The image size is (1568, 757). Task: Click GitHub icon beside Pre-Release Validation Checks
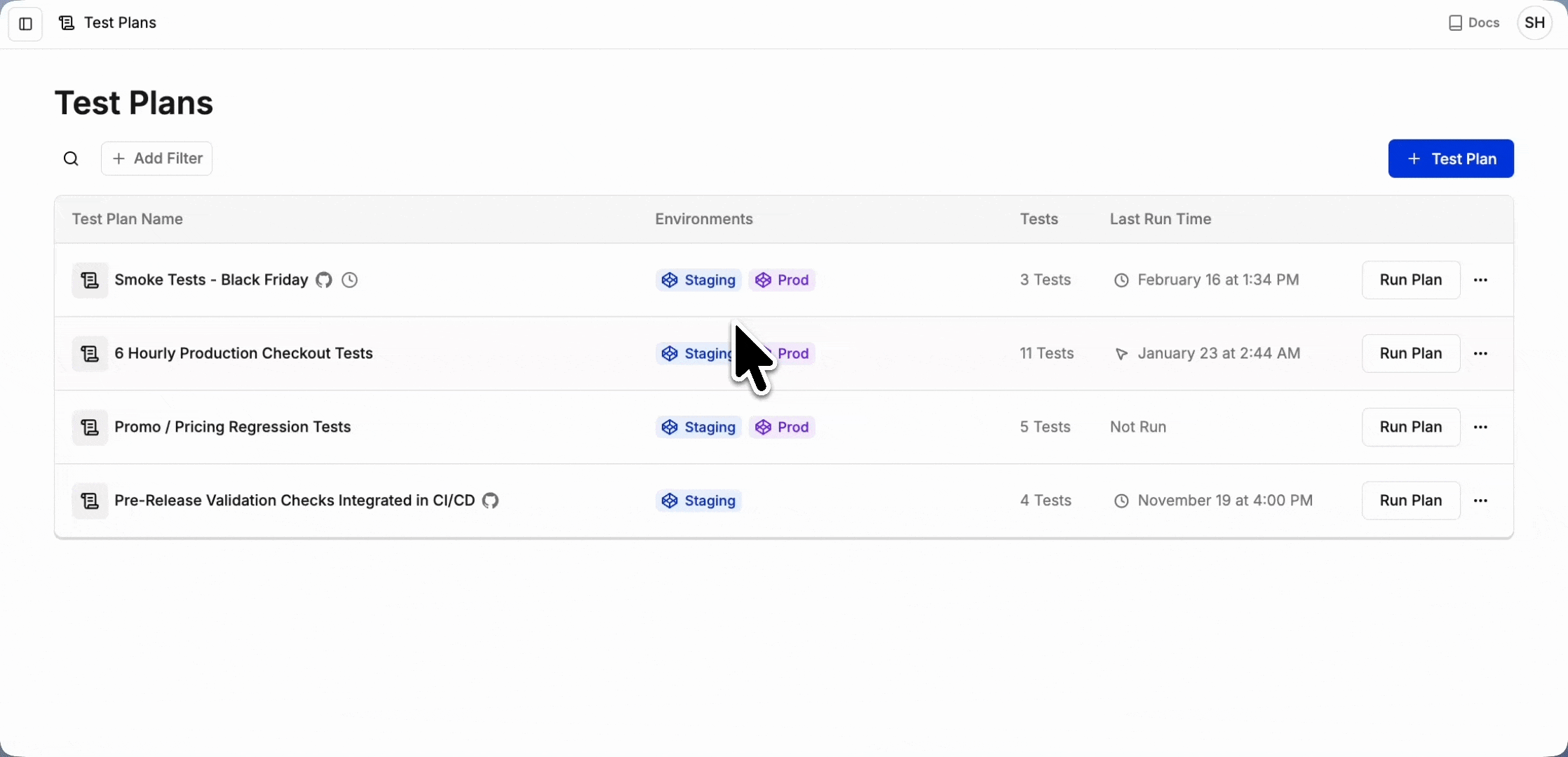point(490,500)
